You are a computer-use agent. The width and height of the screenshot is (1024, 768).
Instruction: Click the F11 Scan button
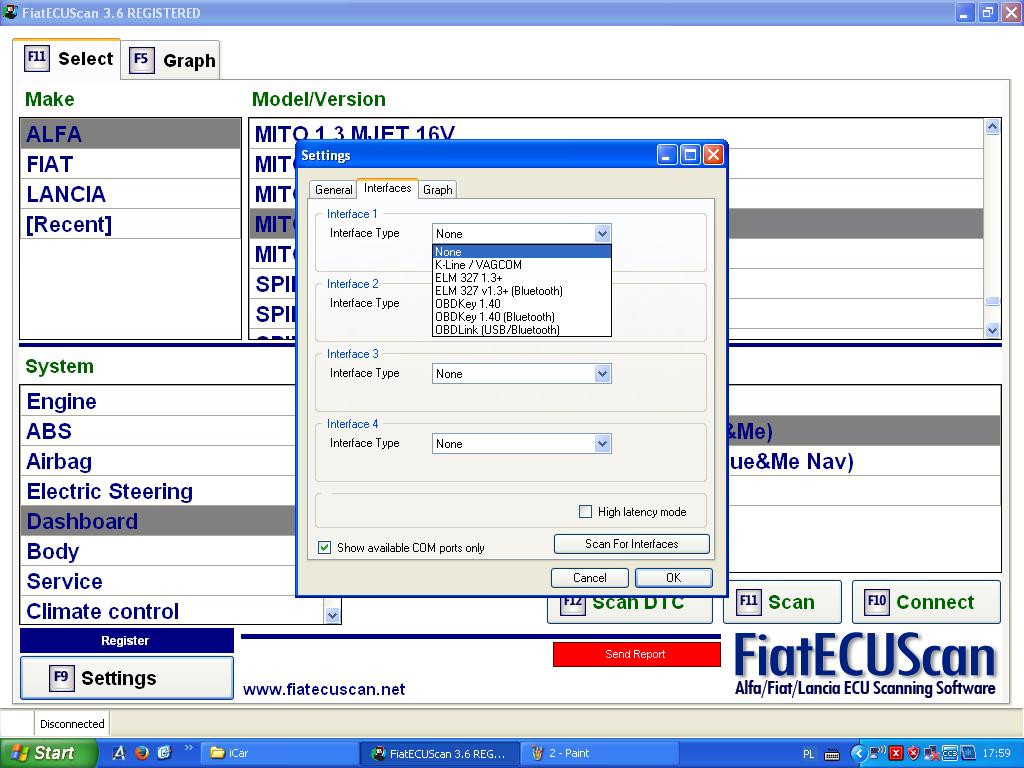782,601
